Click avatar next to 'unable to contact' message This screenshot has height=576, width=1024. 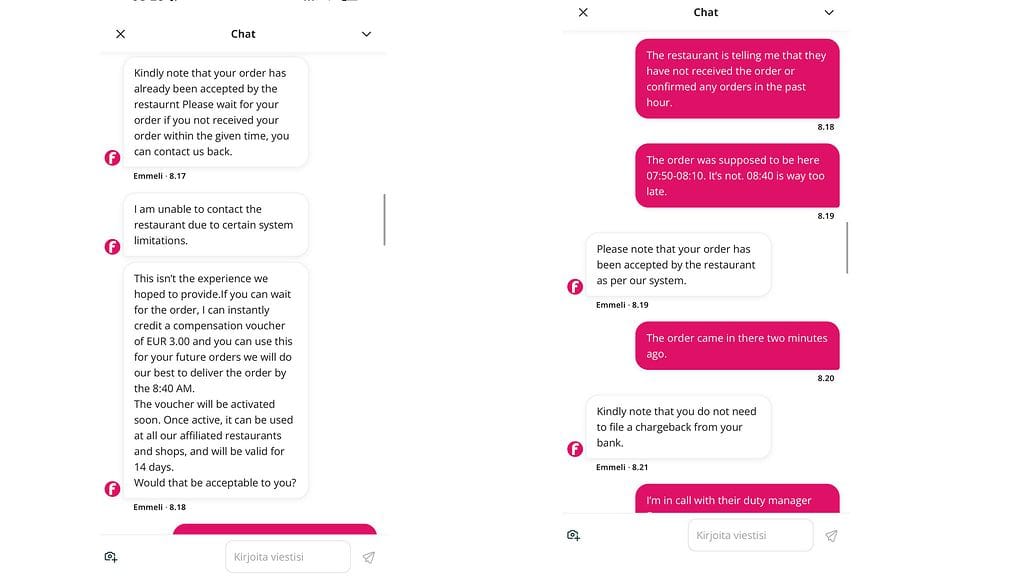pyautogui.click(x=112, y=247)
